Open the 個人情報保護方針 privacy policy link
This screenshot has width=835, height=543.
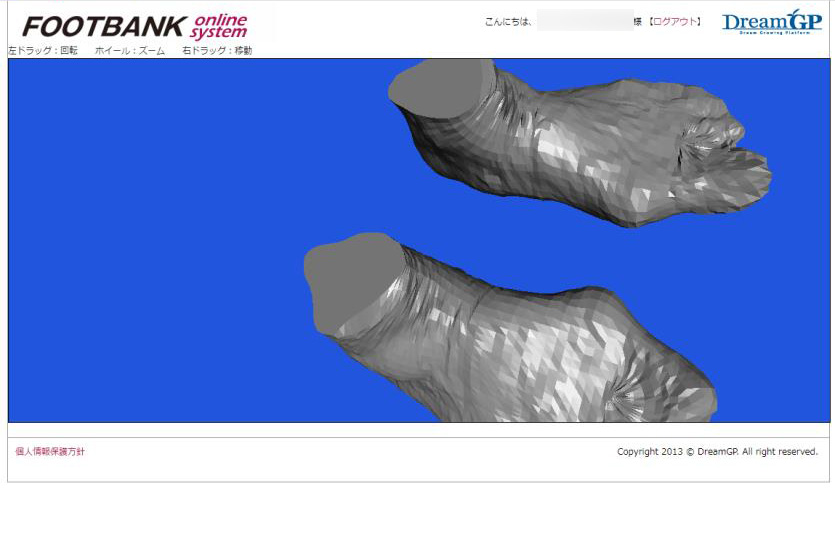pyautogui.click(x=50, y=452)
